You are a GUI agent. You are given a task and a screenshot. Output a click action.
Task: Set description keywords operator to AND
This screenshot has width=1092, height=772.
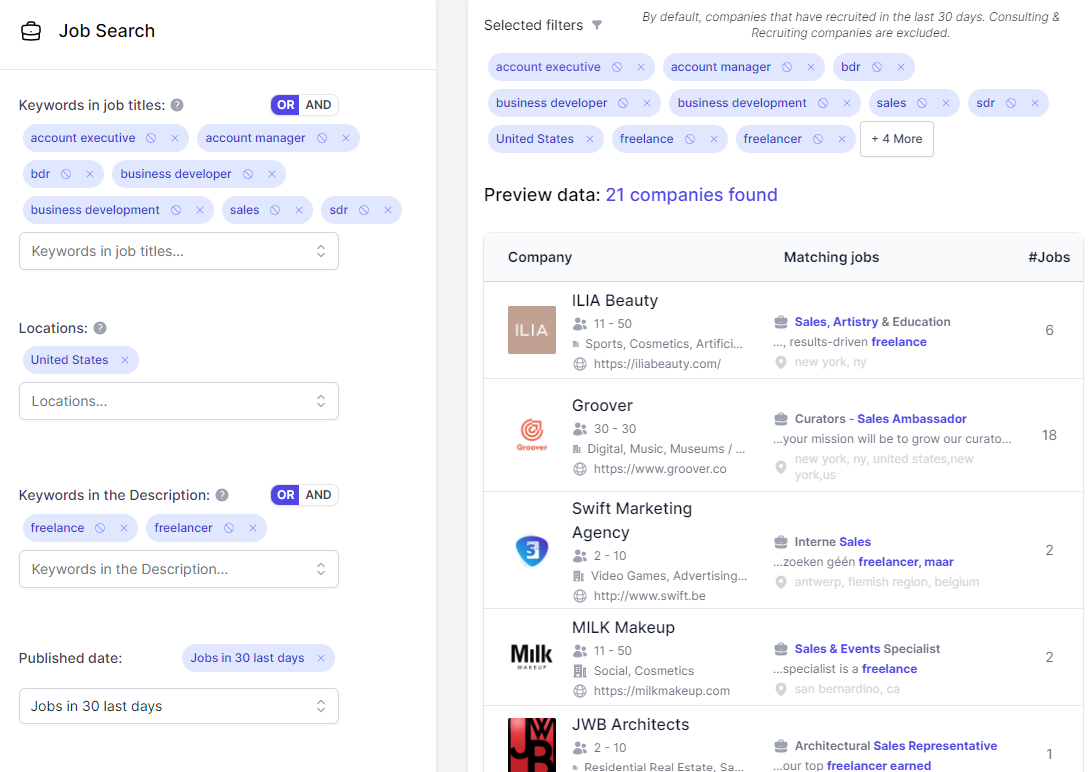pos(318,494)
